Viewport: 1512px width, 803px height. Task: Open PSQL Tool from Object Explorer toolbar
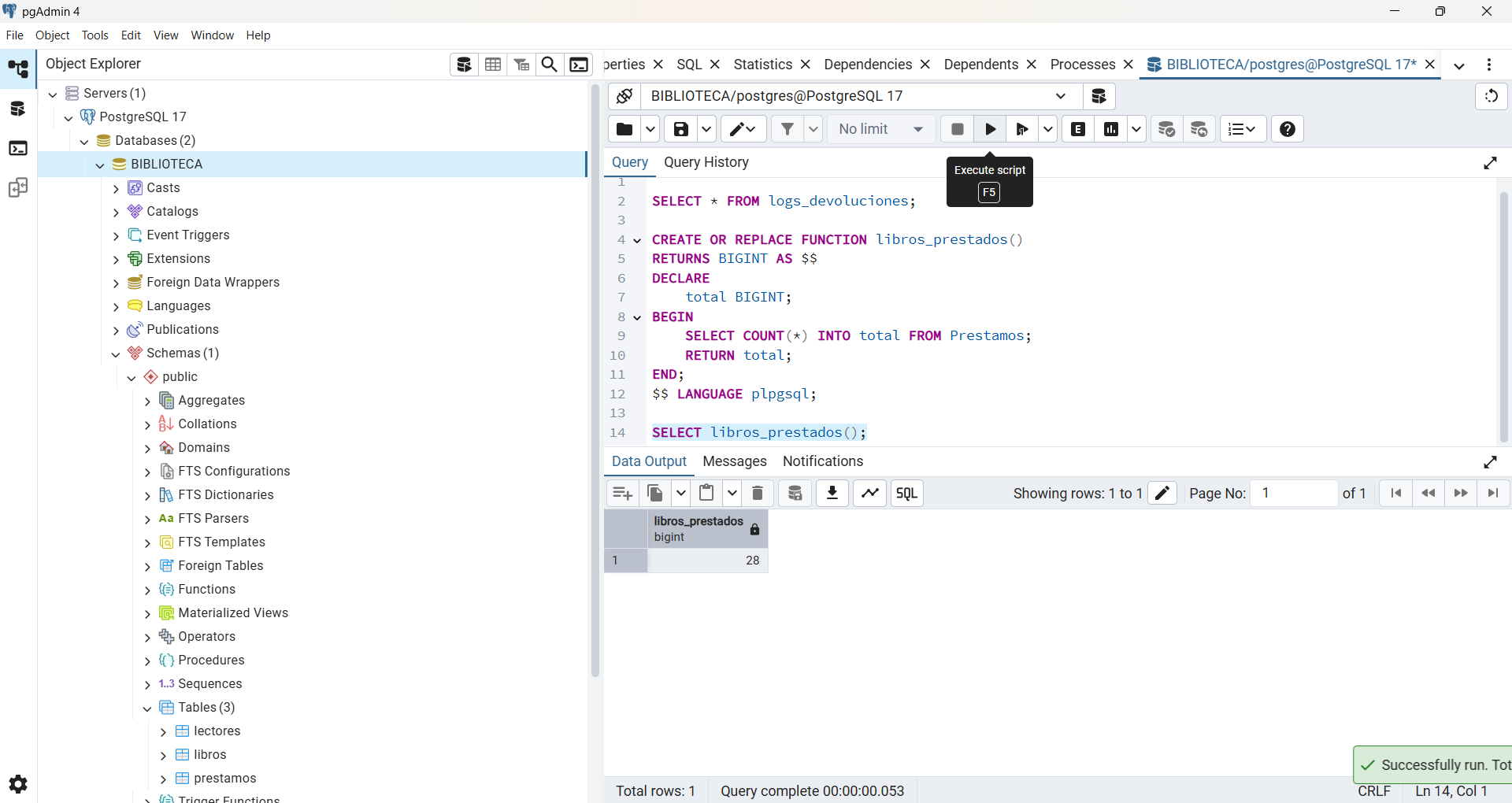pos(579,65)
